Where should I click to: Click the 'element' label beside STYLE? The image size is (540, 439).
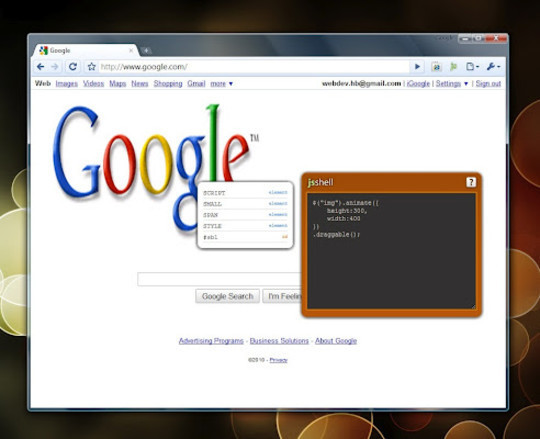pos(278,226)
